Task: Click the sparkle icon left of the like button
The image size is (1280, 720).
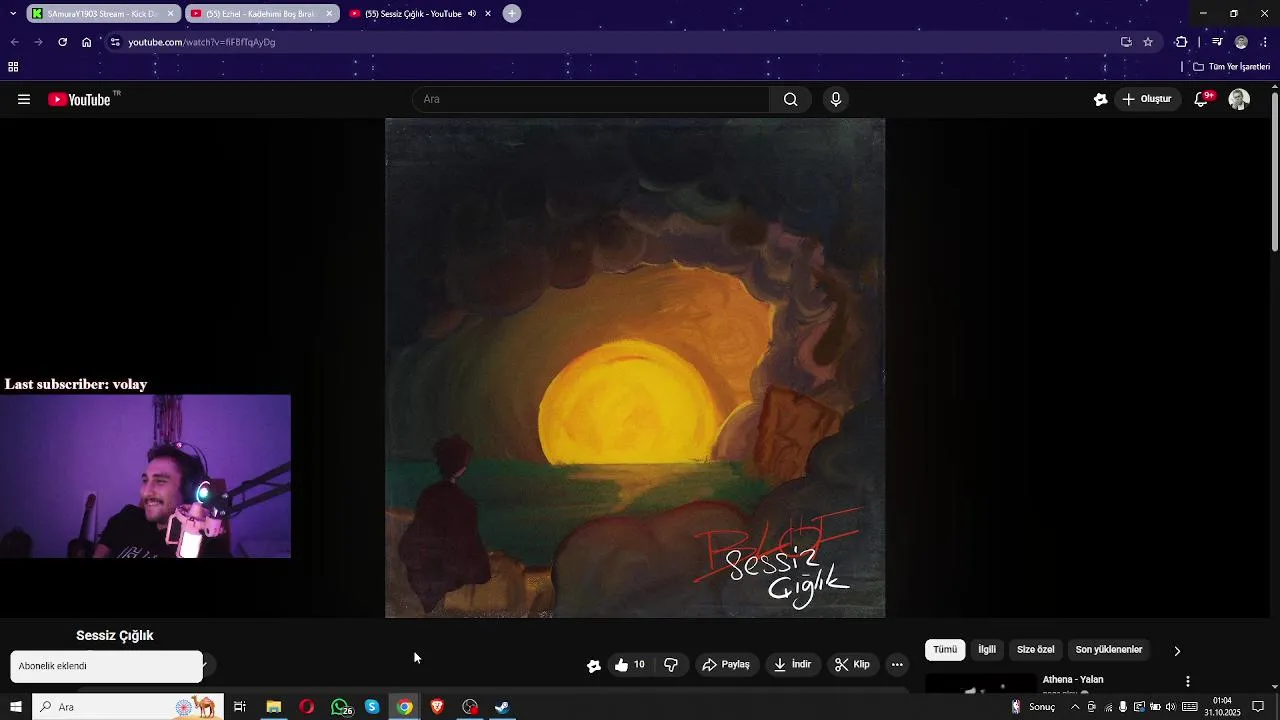Action: click(x=594, y=666)
